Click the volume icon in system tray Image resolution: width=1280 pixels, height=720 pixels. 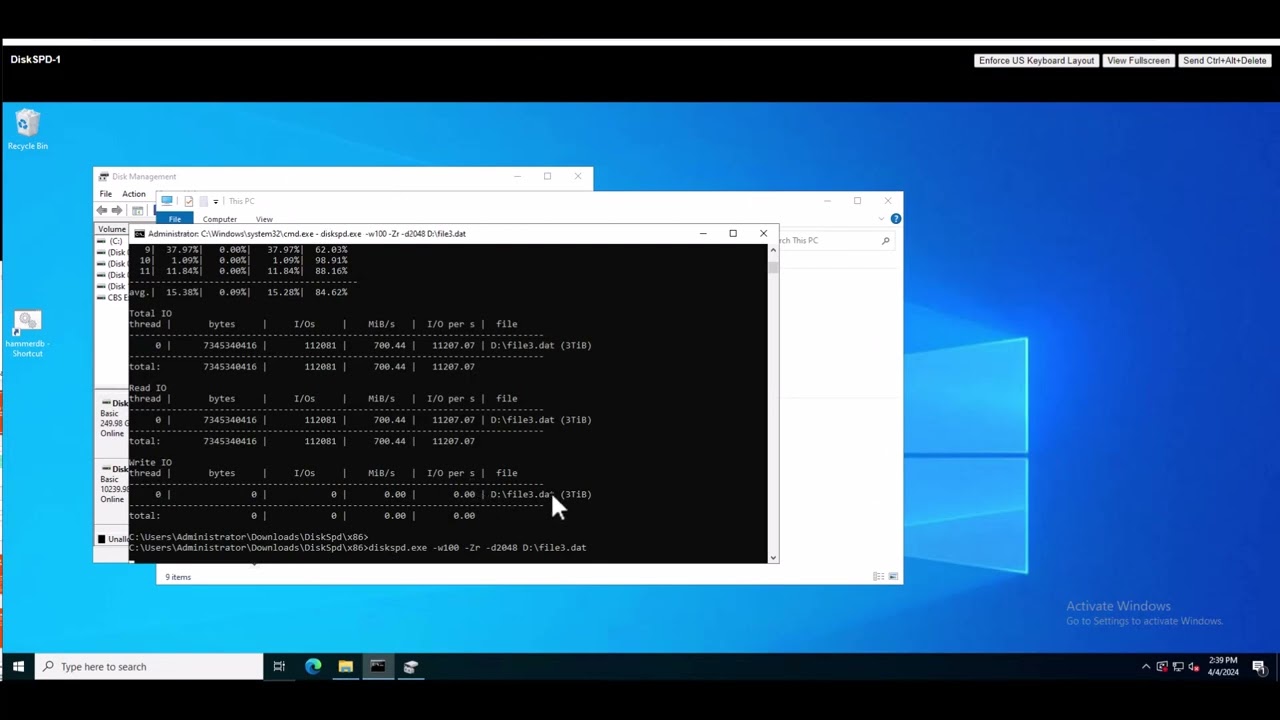pyautogui.click(x=1194, y=667)
